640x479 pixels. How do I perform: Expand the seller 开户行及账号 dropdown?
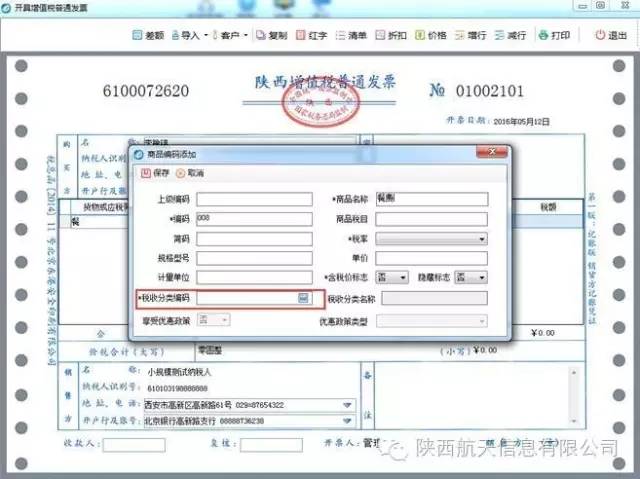(347, 421)
